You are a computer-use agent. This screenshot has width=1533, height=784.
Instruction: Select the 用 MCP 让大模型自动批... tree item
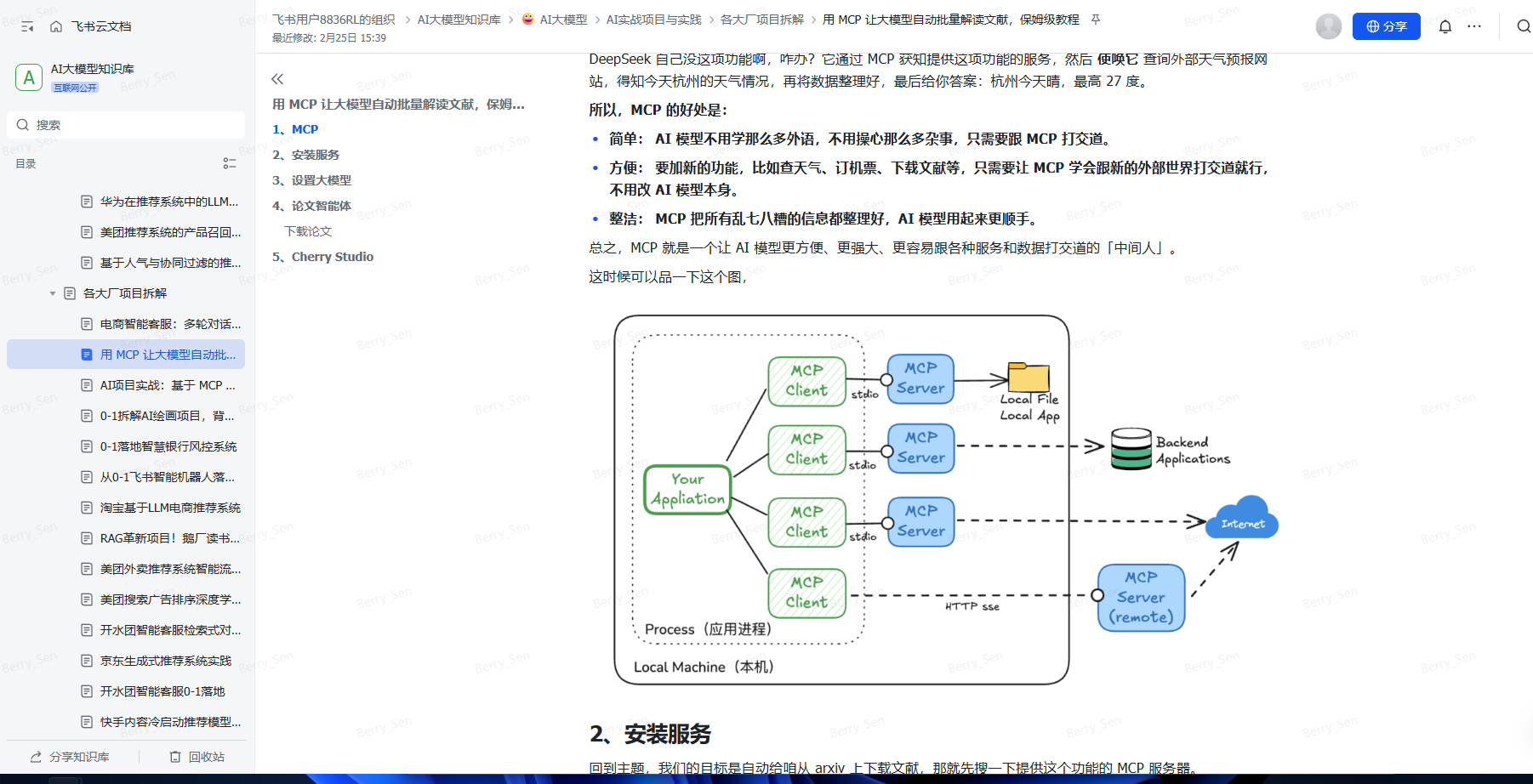(126, 355)
